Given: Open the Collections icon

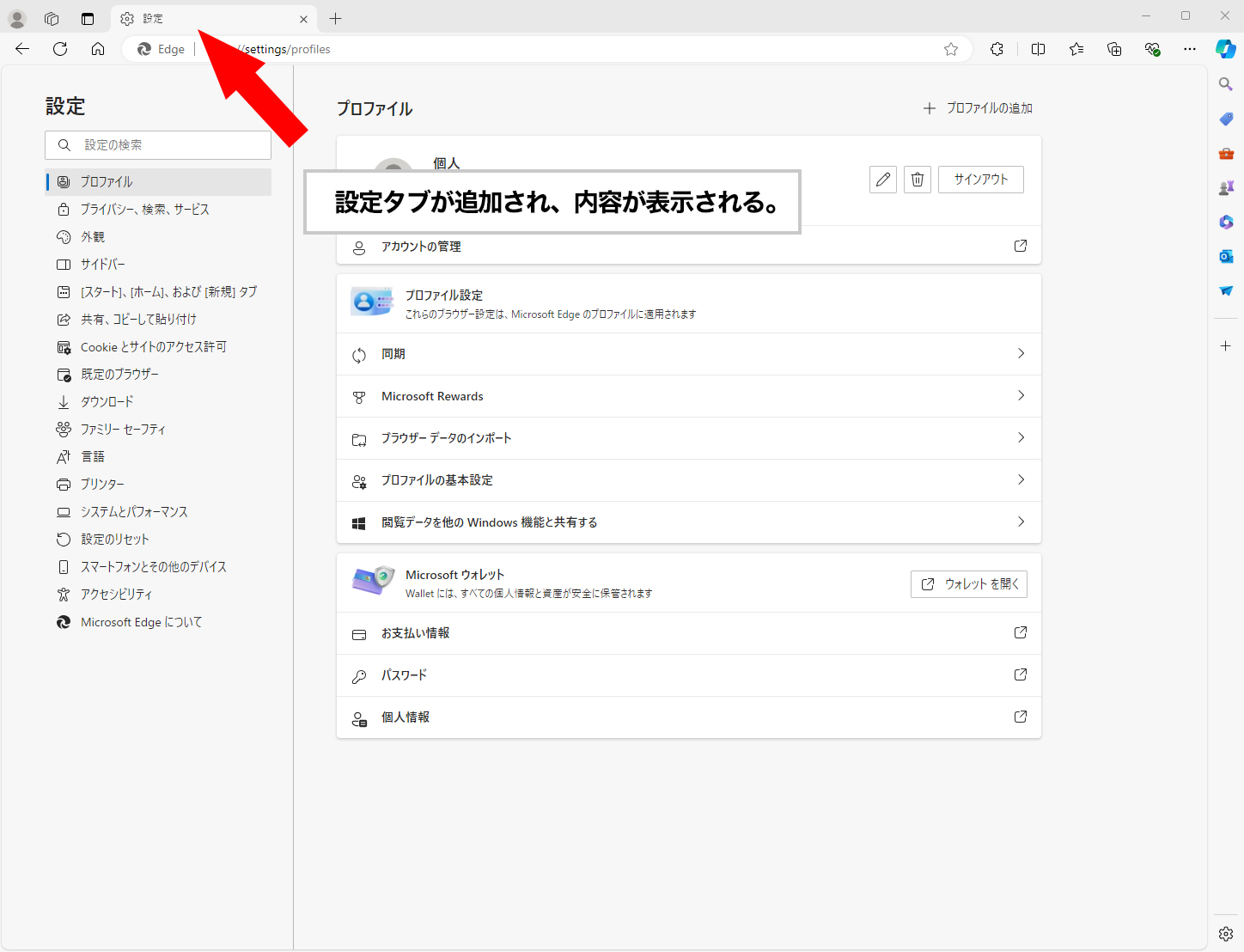Looking at the screenshot, I should tap(1114, 49).
